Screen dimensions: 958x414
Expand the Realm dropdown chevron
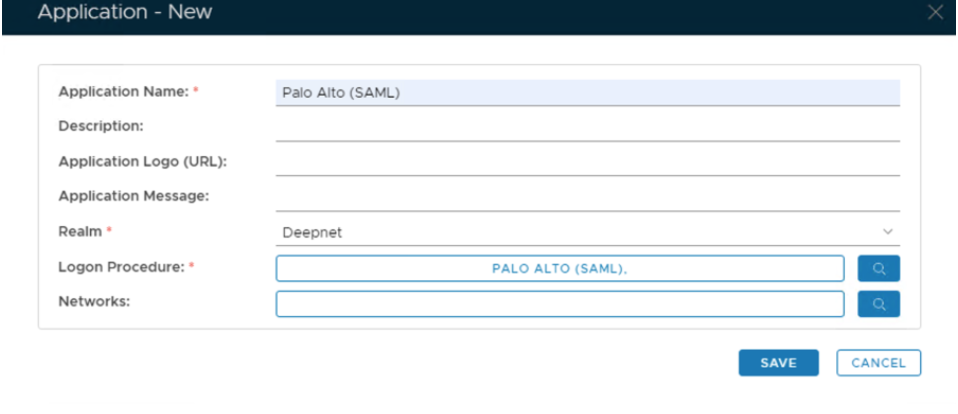click(x=888, y=232)
